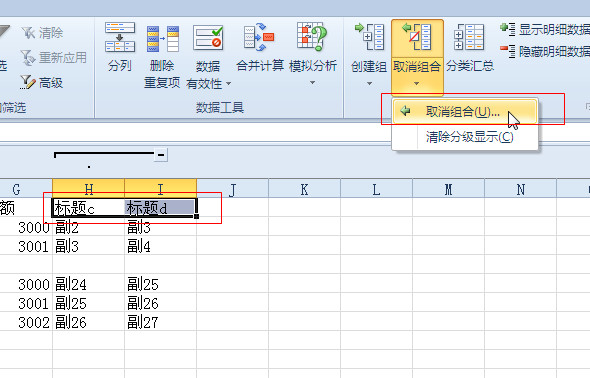
Task: Select column N header
Action: pyautogui.click(x=520, y=189)
